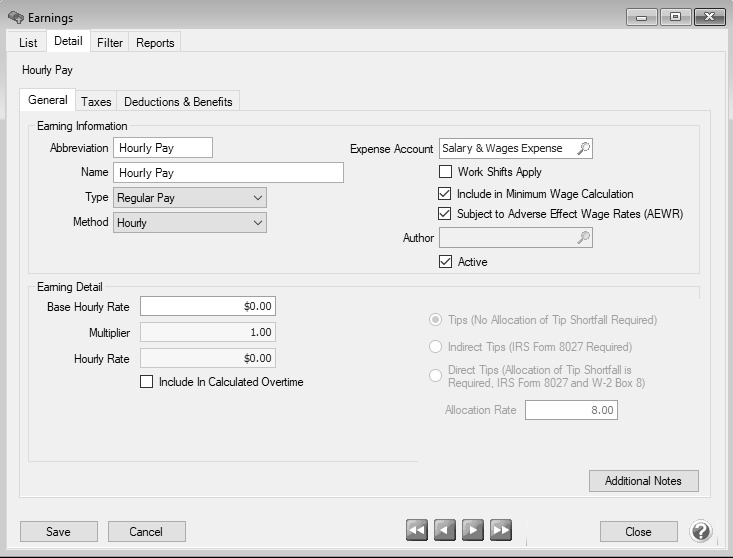The width and height of the screenshot is (733, 558).
Task: Open Additional Notes
Action: point(643,481)
